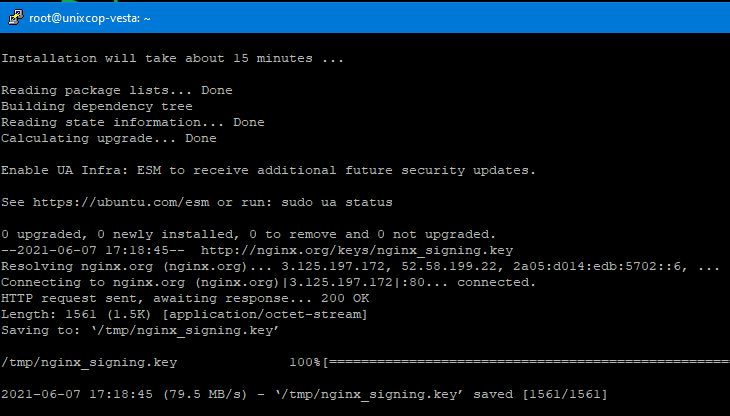Image resolution: width=730 pixels, height=416 pixels.
Task: Click the '79.5 MB/s' transfer speed text
Action: pyautogui.click(x=204, y=395)
